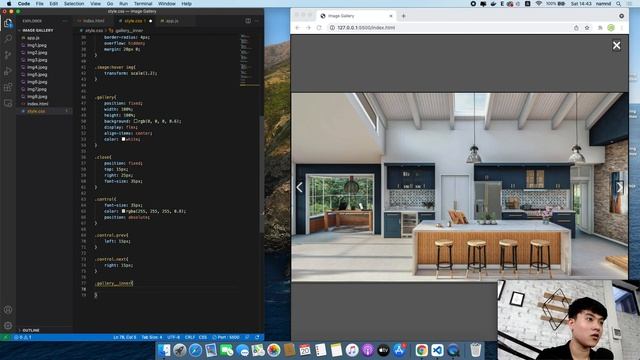Open App Store from the Dock

[x=399, y=350]
